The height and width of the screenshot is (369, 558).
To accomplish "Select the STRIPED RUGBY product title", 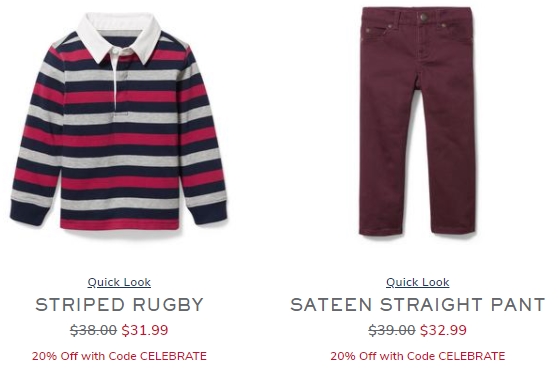I will 119,305.
